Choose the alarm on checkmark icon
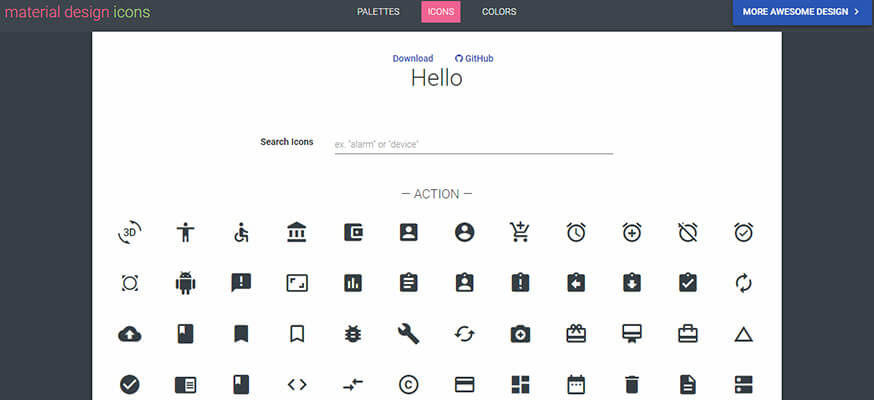Image resolution: width=874 pixels, height=400 pixels. click(744, 232)
